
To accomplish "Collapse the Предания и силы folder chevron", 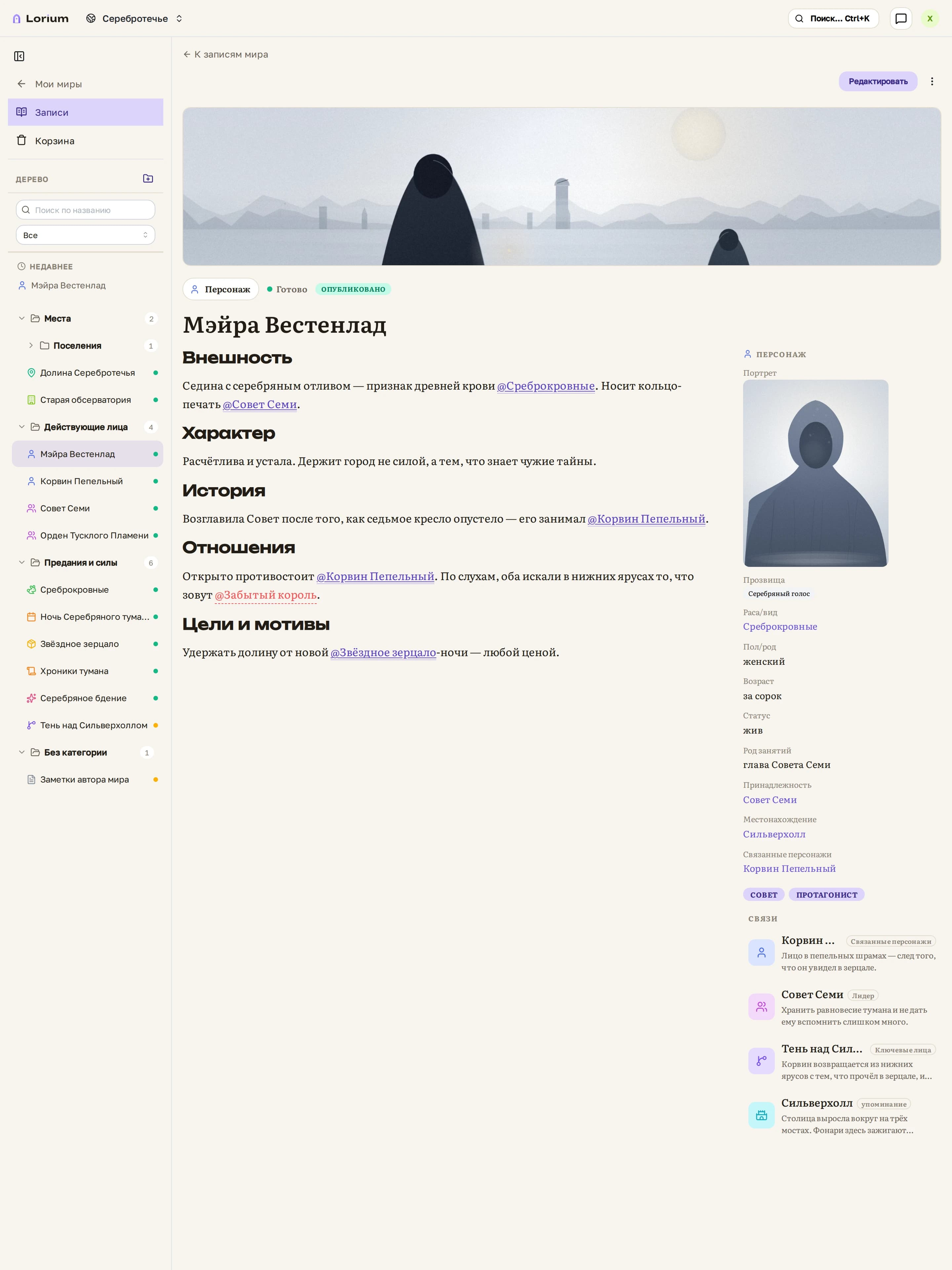I will [22, 563].
